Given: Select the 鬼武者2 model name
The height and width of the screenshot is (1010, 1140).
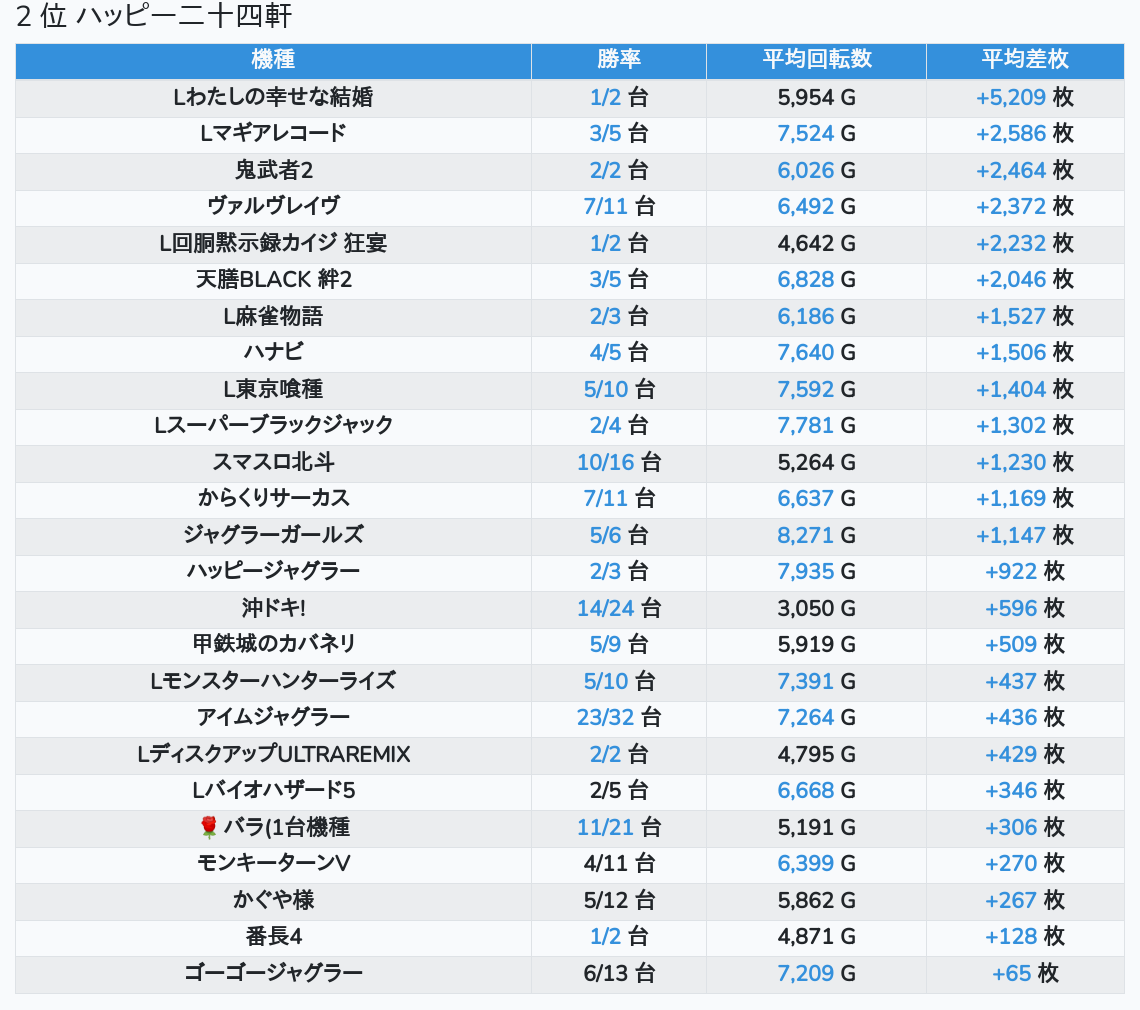Looking at the screenshot, I should (273, 170).
